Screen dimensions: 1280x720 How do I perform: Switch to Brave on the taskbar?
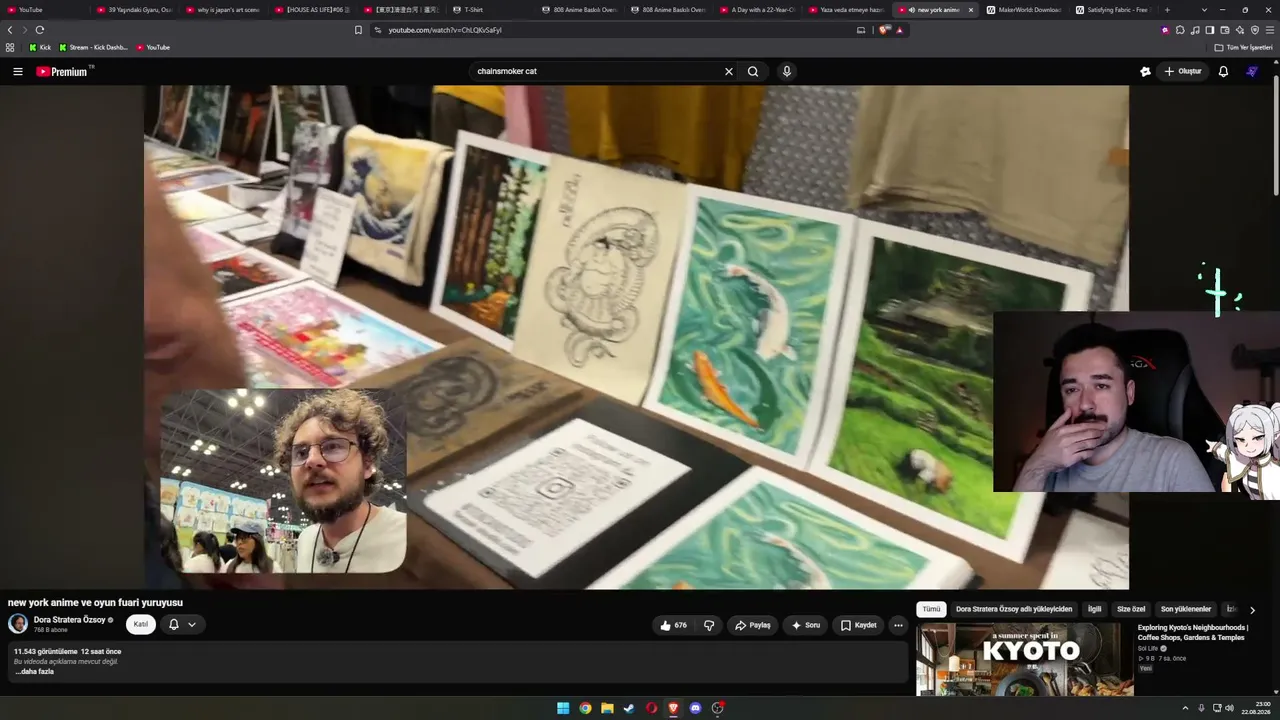(673, 708)
